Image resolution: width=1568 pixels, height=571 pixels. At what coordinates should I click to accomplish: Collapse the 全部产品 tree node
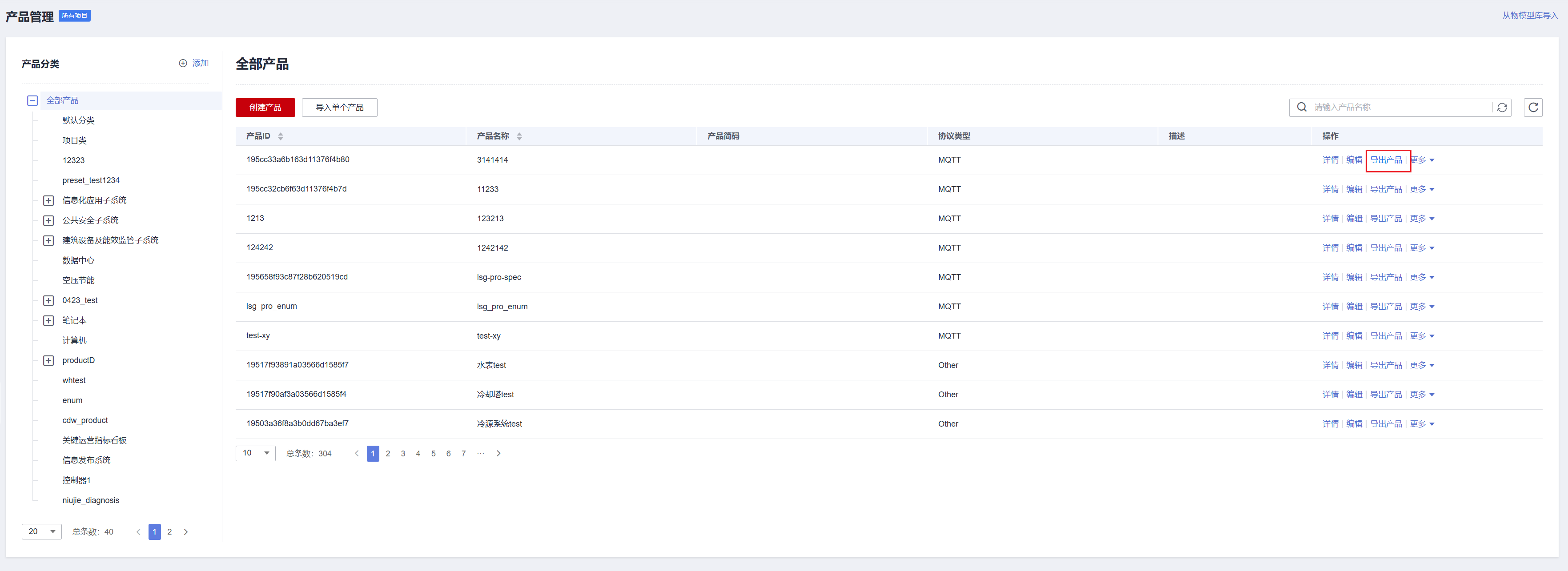click(x=33, y=101)
